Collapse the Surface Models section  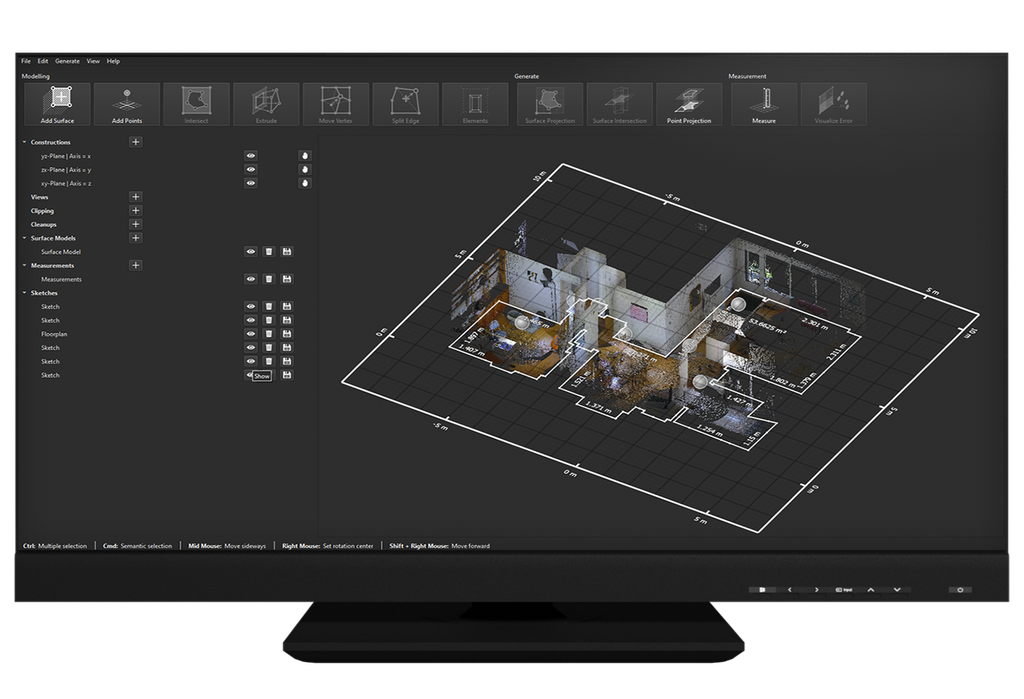pyautogui.click(x=25, y=238)
